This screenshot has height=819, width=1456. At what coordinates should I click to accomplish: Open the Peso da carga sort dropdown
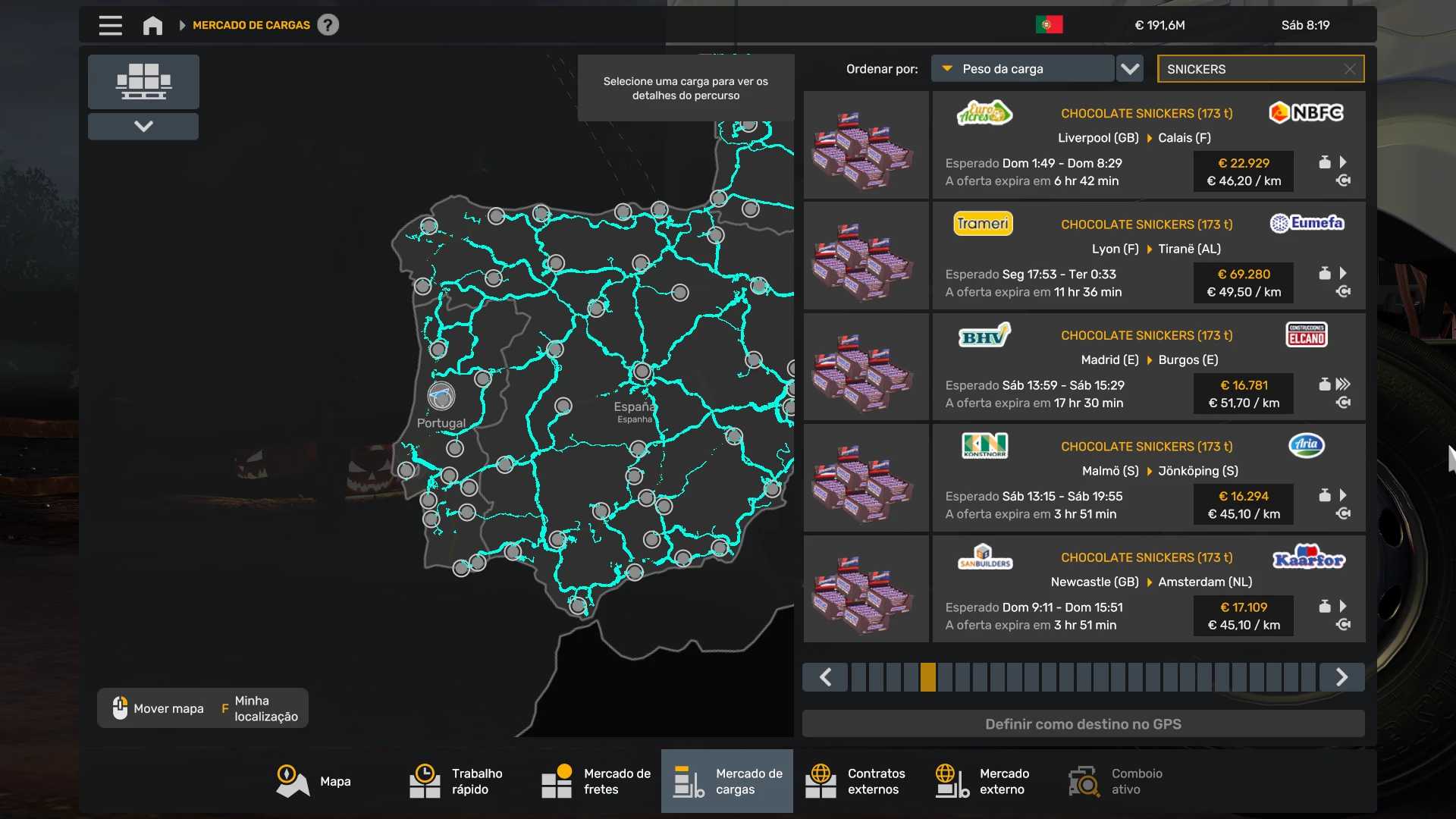pyautogui.click(x=1022, y=69)
